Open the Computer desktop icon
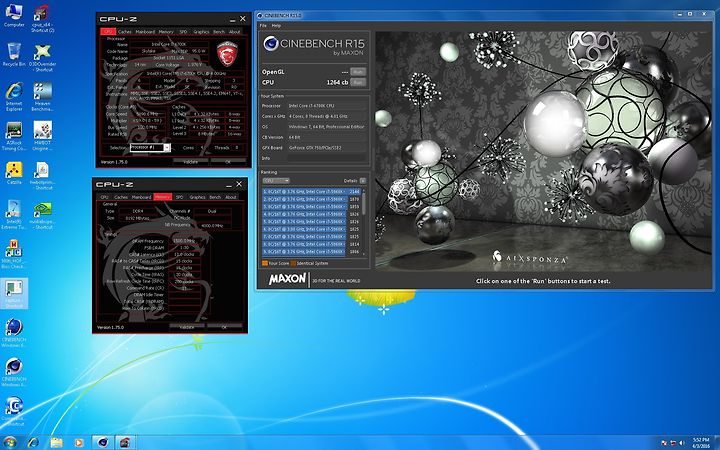This screenshot has width=720, height=450. [14, 16]
